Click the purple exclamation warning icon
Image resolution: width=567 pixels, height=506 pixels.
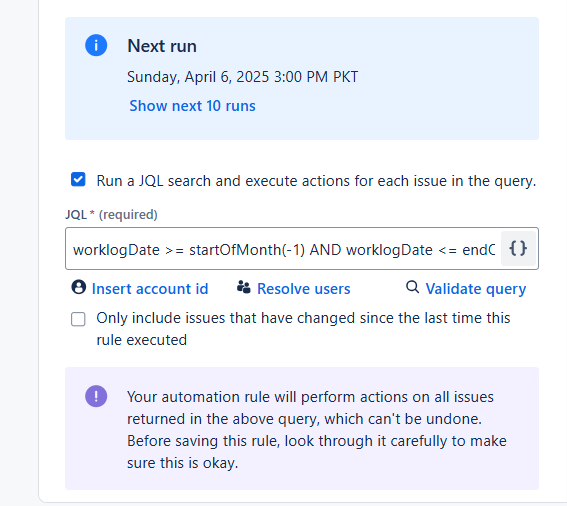[96, 396]
